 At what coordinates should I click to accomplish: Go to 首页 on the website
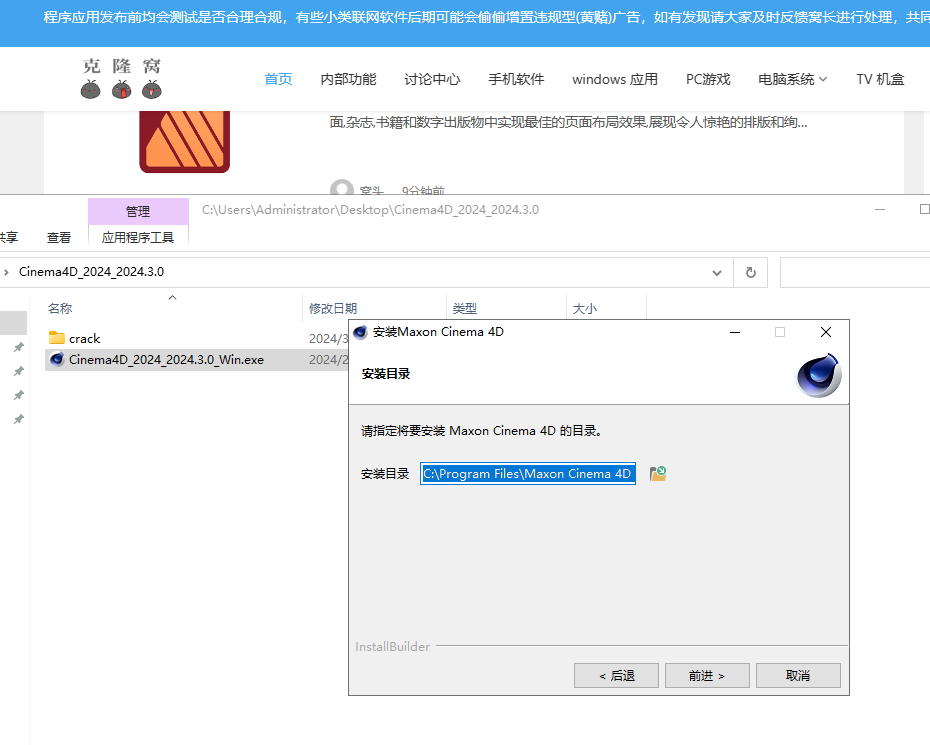click(278, 79)
